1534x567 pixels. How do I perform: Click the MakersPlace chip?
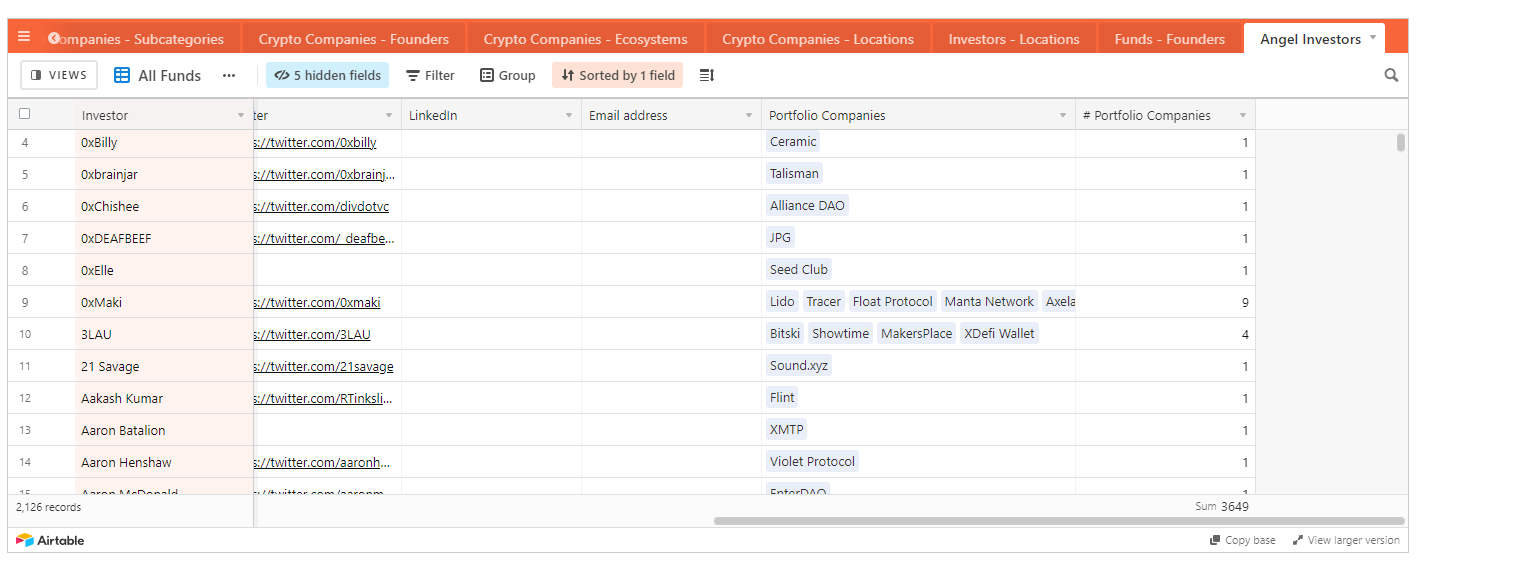click(x=916, y=334)
